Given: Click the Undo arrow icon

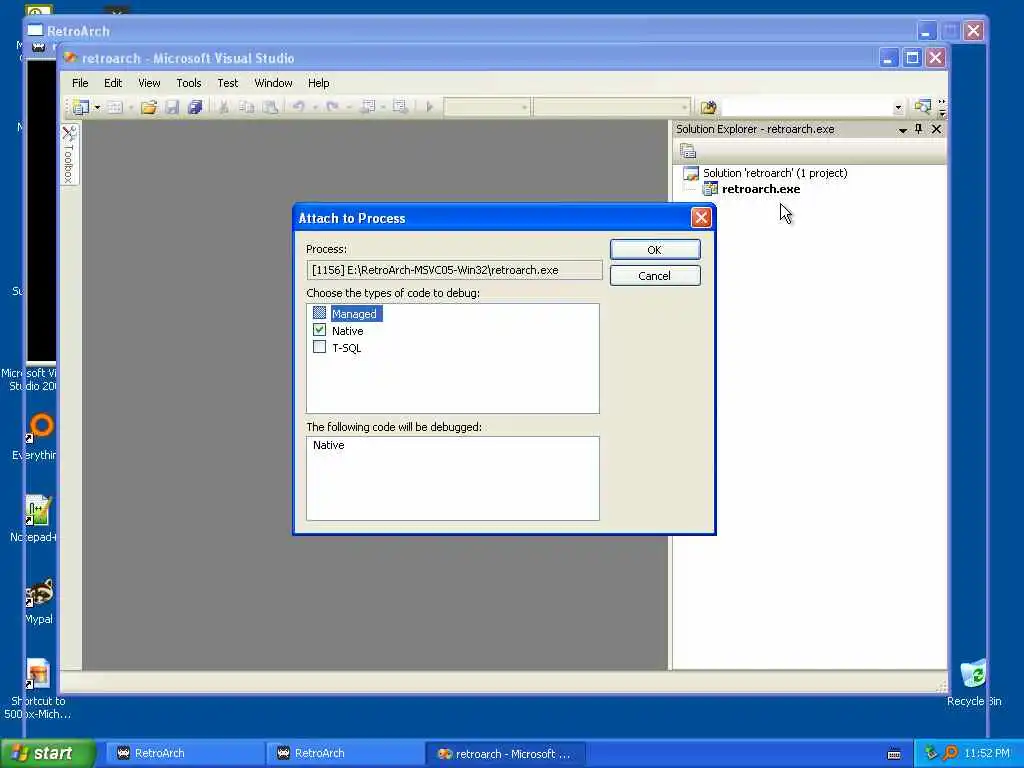Looking at the screenshot, I should tap(298, 107).
